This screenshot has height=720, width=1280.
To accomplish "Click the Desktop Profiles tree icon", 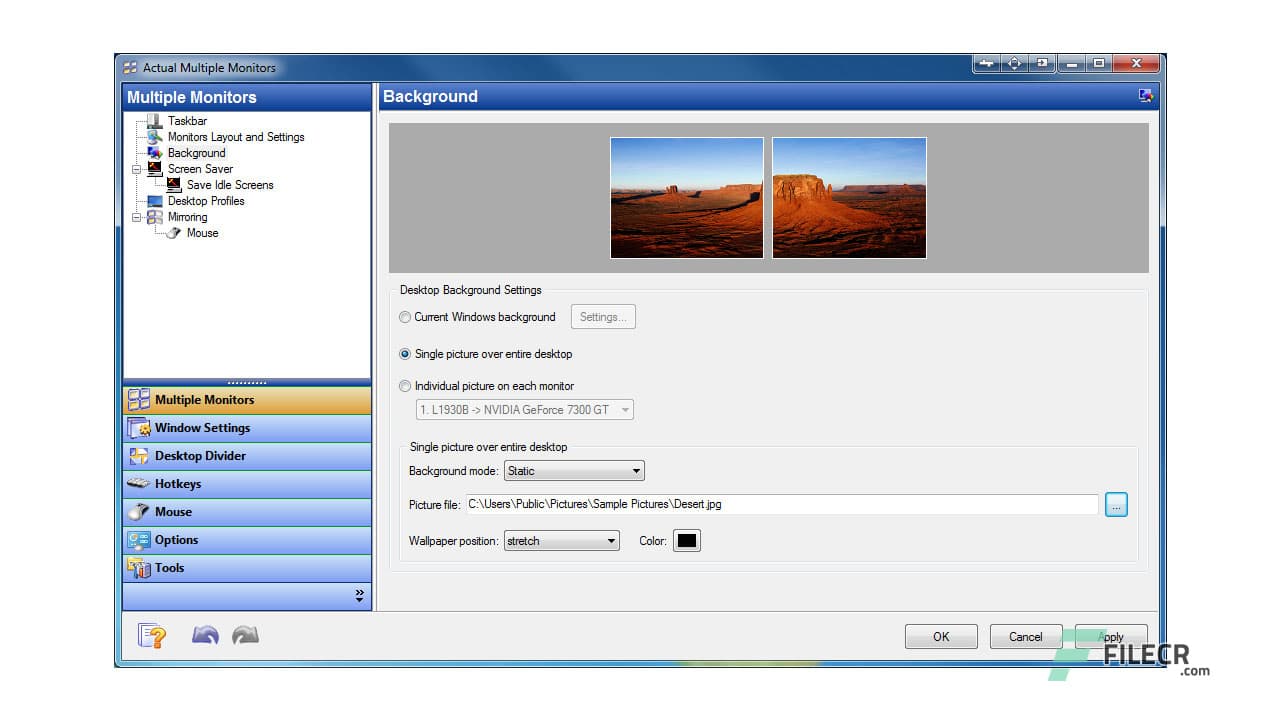I will (154, 201).
